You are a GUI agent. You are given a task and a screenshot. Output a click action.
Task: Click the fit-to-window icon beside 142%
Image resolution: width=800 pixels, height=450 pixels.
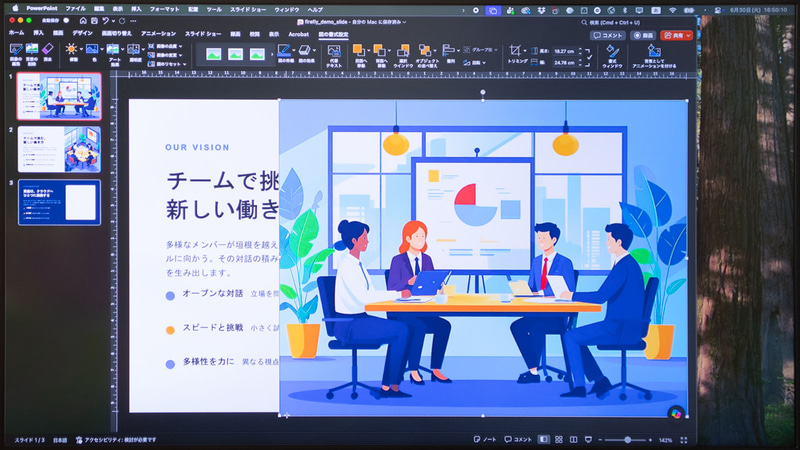click(x=684, y=440)
